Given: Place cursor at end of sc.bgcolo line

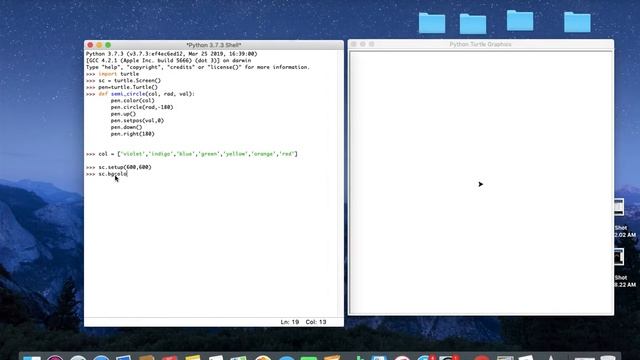Looking at the screenshot, I should pos(127,174).
